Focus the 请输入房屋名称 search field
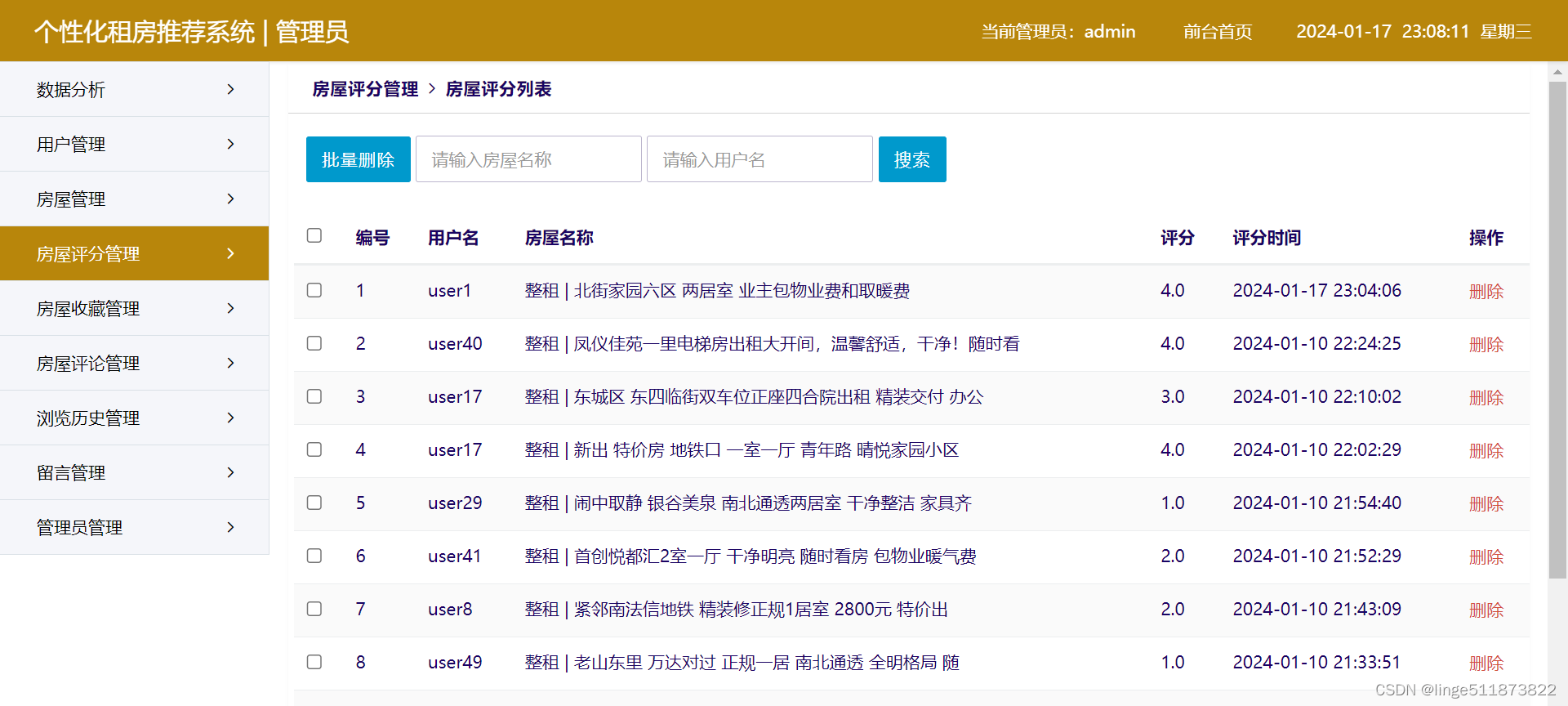This screenshot has height=706, width=1568. tap(528, 159)
